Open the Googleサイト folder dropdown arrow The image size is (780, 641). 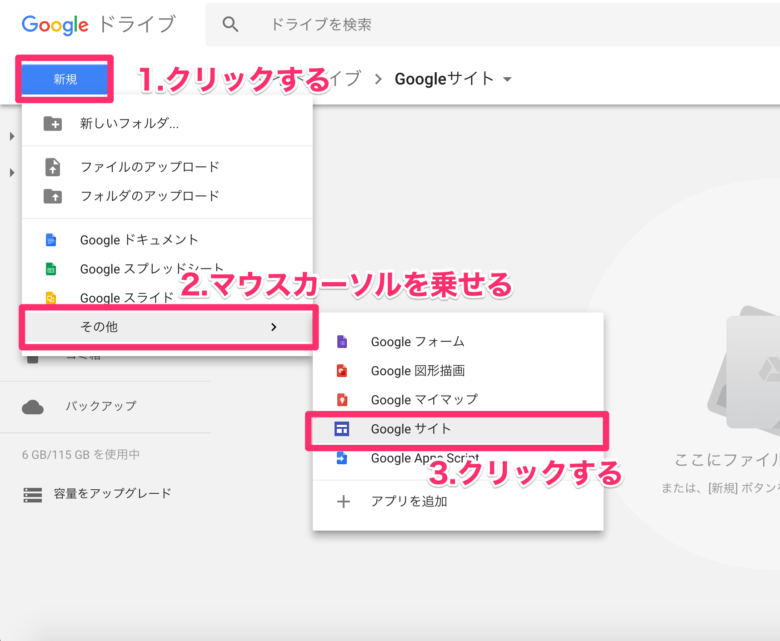507,79
